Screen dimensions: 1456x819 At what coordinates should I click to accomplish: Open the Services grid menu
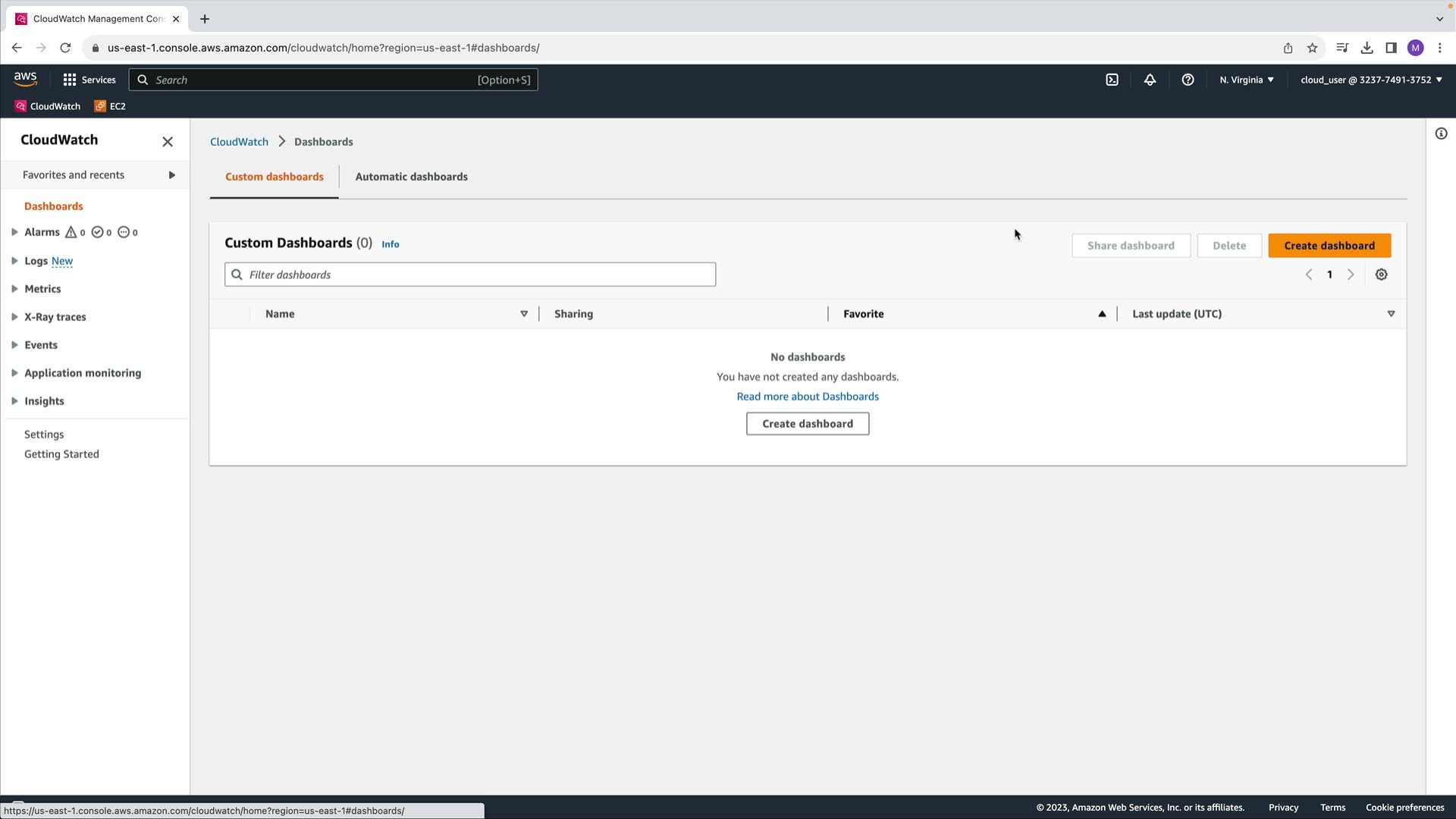tap(89, 80)
